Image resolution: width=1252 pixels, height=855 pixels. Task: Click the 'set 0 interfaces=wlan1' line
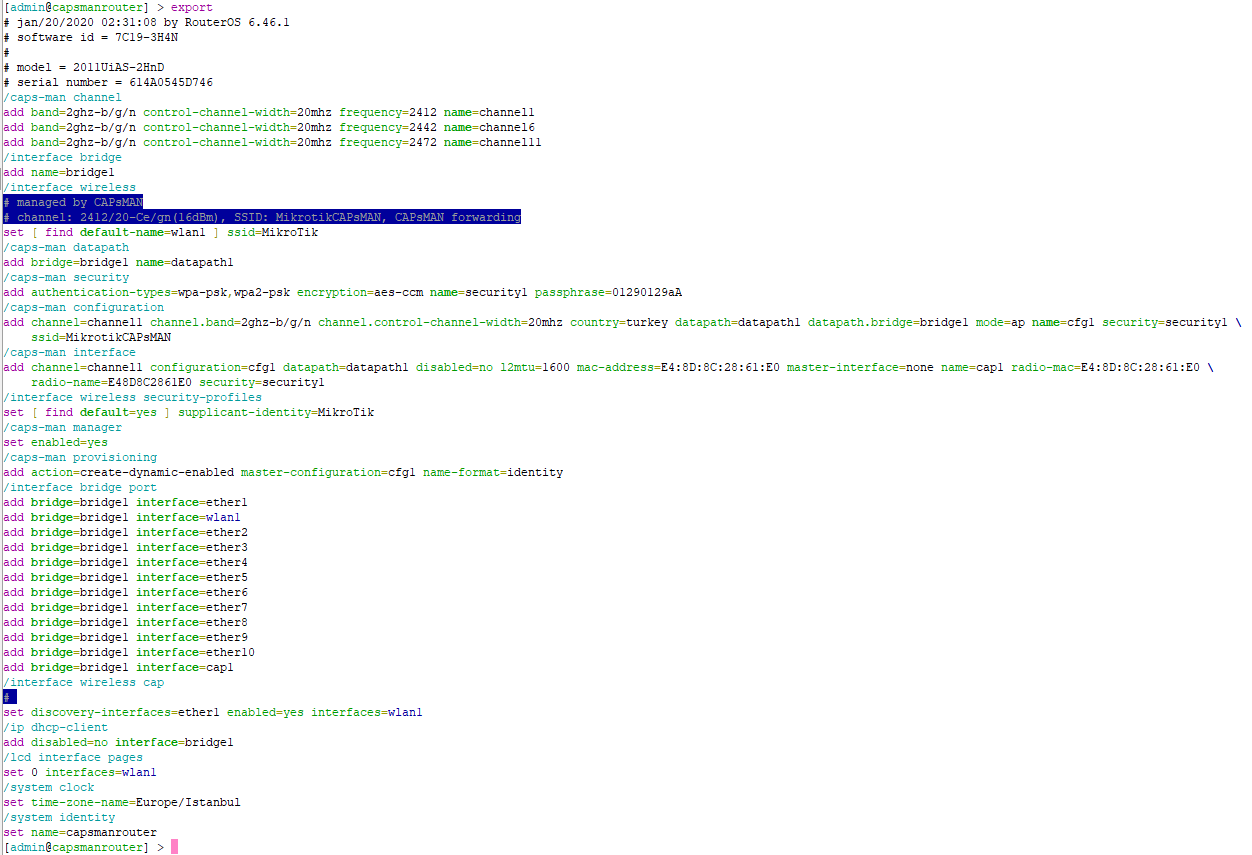[x=80, y=772]
